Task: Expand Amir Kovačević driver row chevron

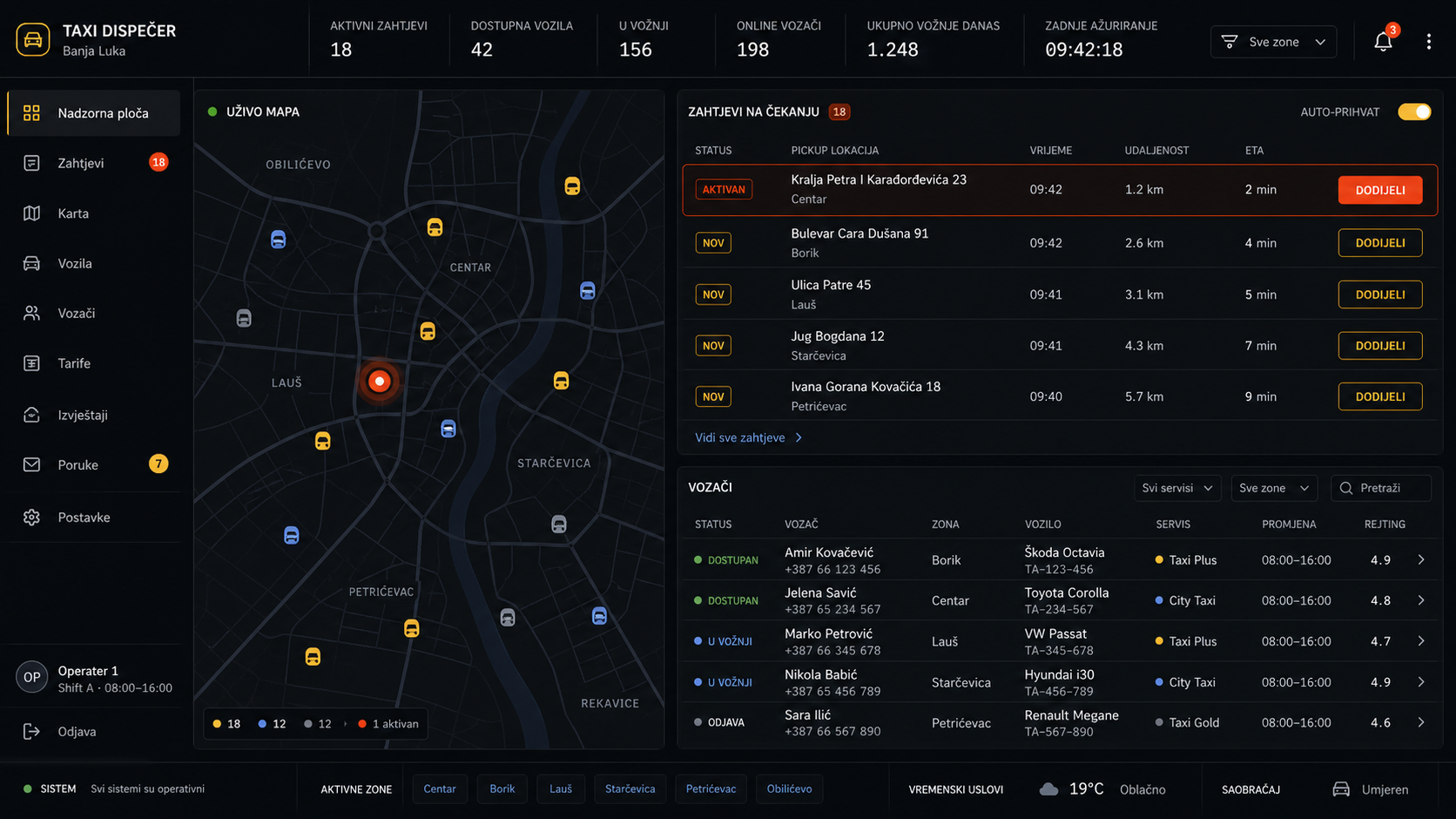Action: 1420,560
